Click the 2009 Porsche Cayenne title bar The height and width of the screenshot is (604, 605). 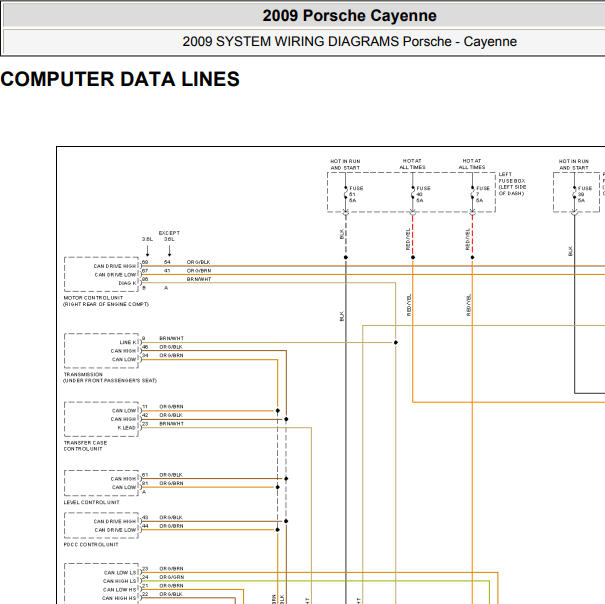pyautogui.click(x=304, y=16)
